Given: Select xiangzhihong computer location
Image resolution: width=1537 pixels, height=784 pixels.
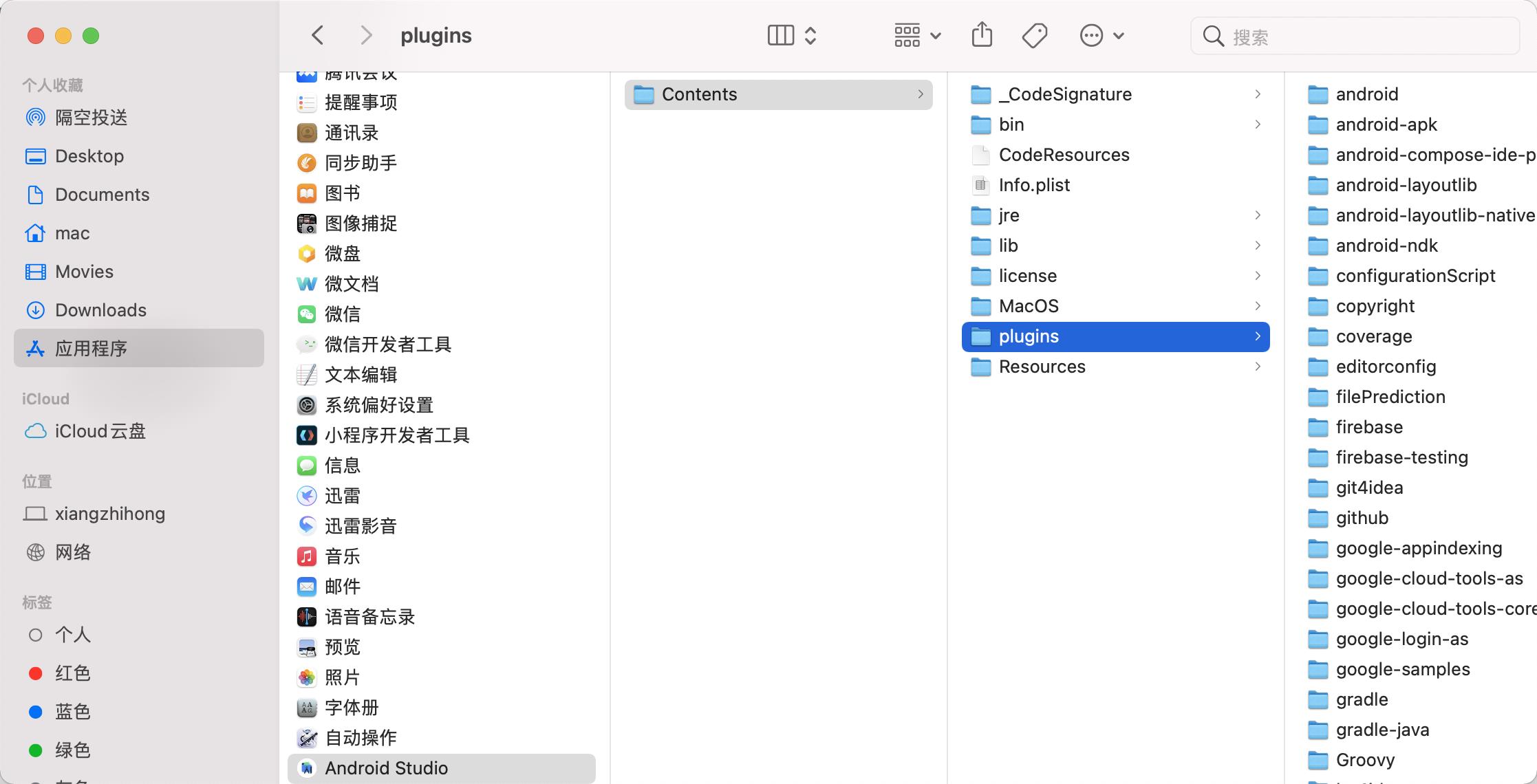Looking at the screenshot, I should click(138, 514).
